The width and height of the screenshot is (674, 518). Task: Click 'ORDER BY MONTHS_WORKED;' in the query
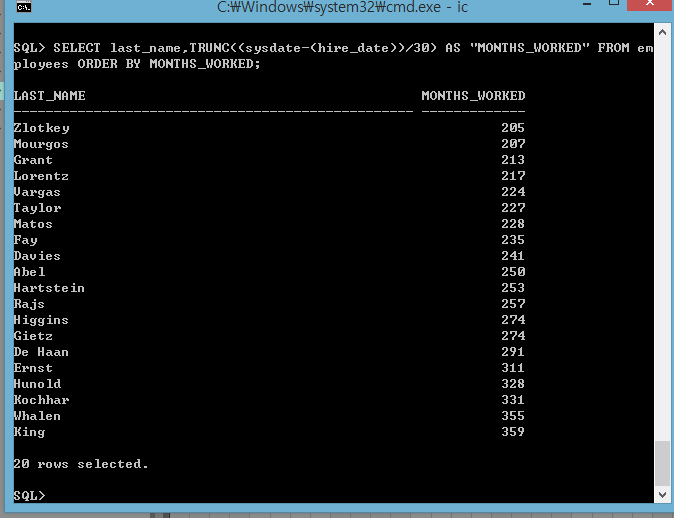pos(169,64)
